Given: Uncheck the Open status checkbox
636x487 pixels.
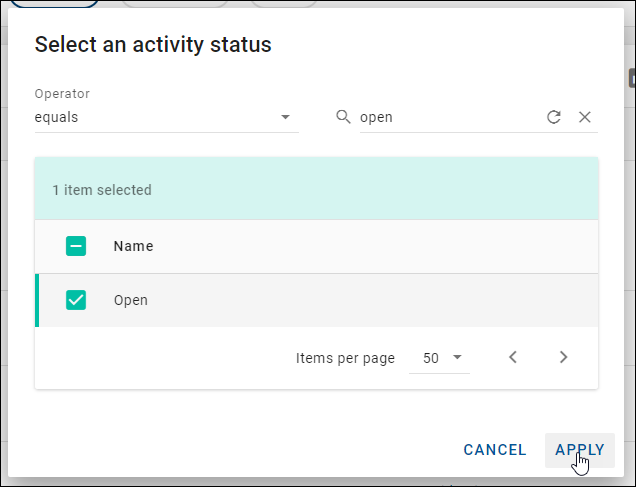Looking at the screenshot, I should (76, 299).
